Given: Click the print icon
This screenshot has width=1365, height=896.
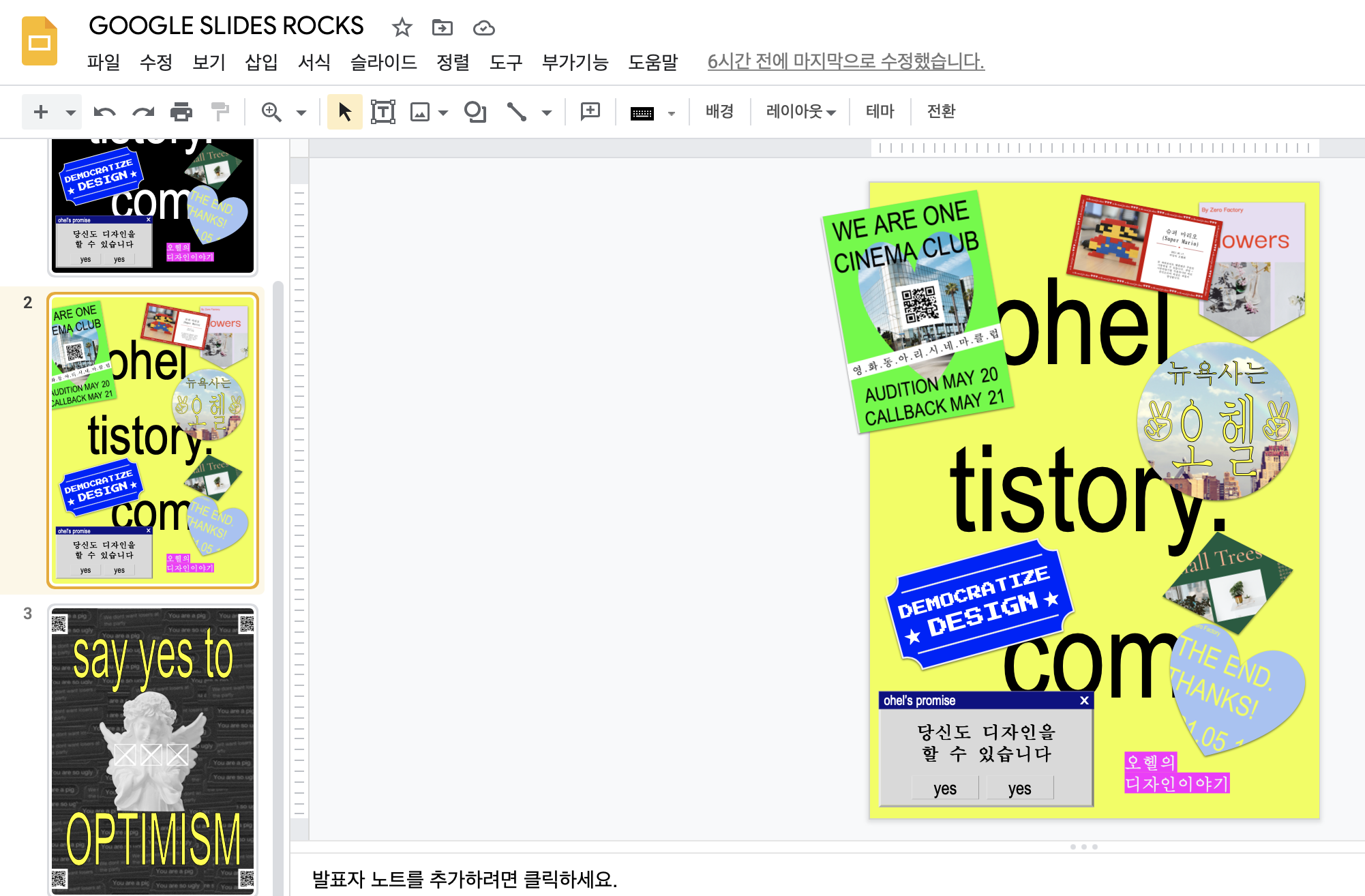Looking at the screenshot, I should click(181, 112).
